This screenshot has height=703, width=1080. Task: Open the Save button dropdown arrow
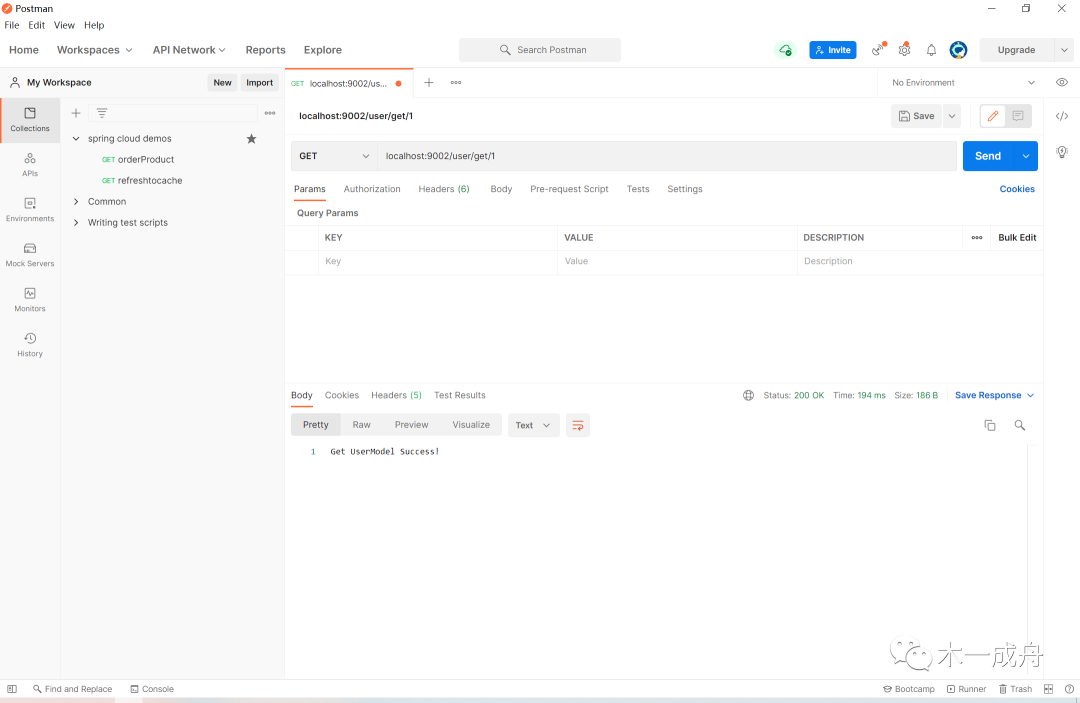952,116
